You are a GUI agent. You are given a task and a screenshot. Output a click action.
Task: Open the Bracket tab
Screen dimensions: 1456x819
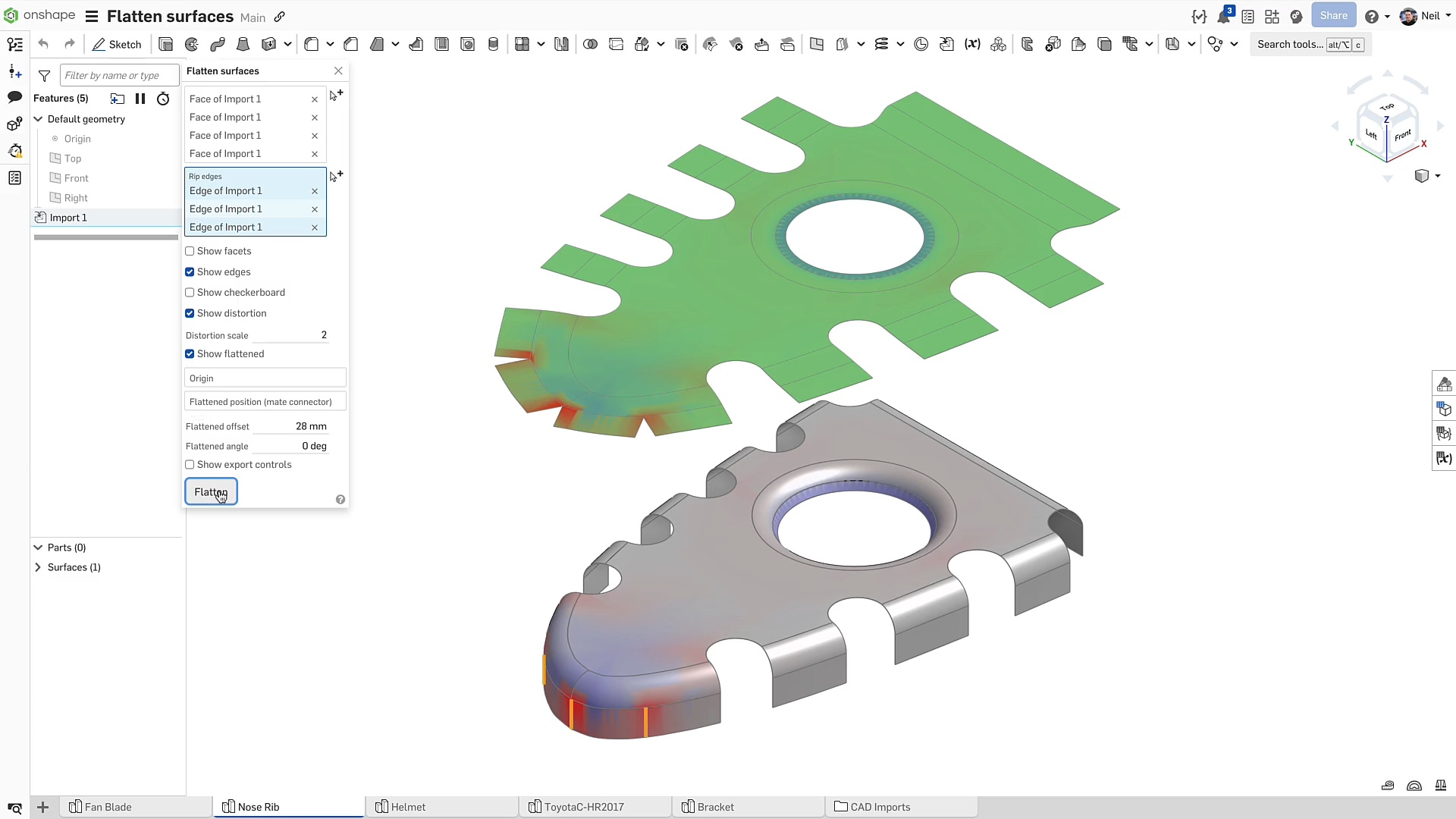tap(715, 807)
